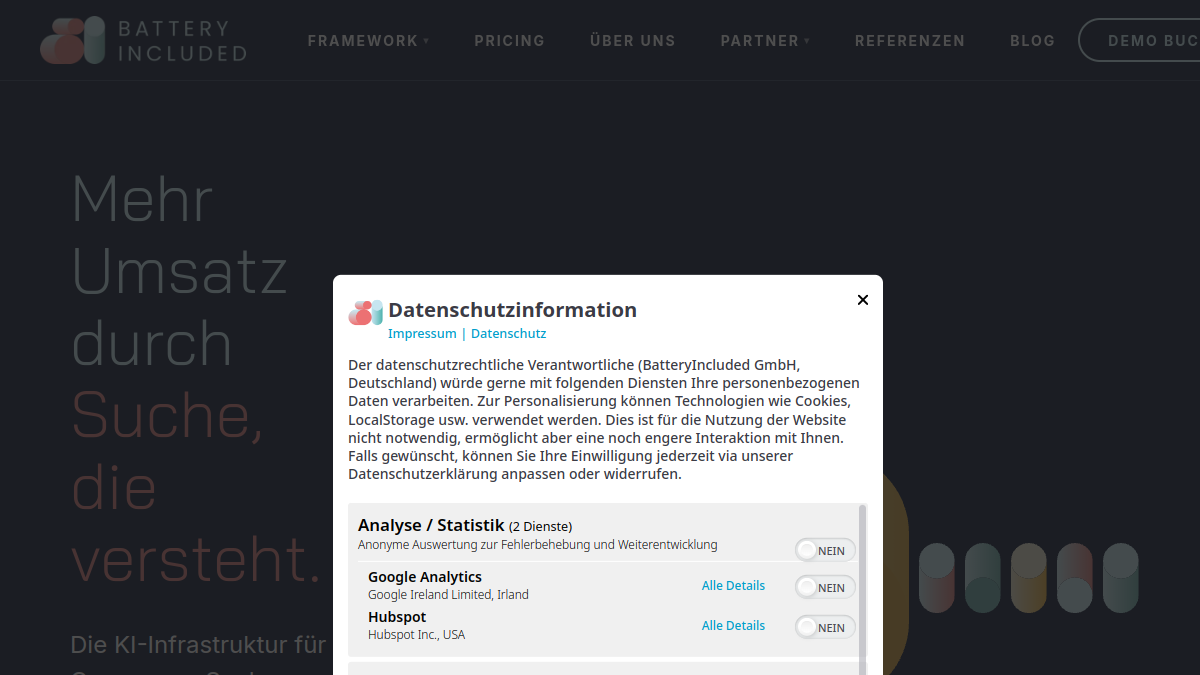Screen dimensions: 1200x675
Task: Click the logo icon beside Datenschutzinformation title
Action: (x=366, y=312)
